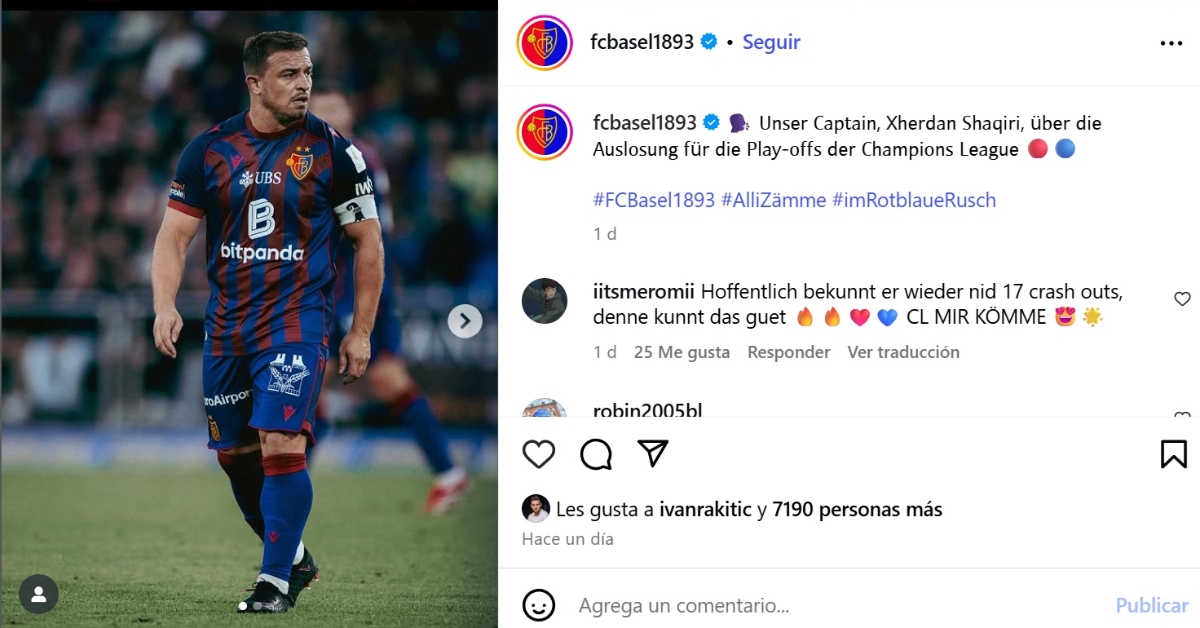Open the three-dot more options menu
Image resolution: width=1200 pixels, height=628 pixels.
1171,43
